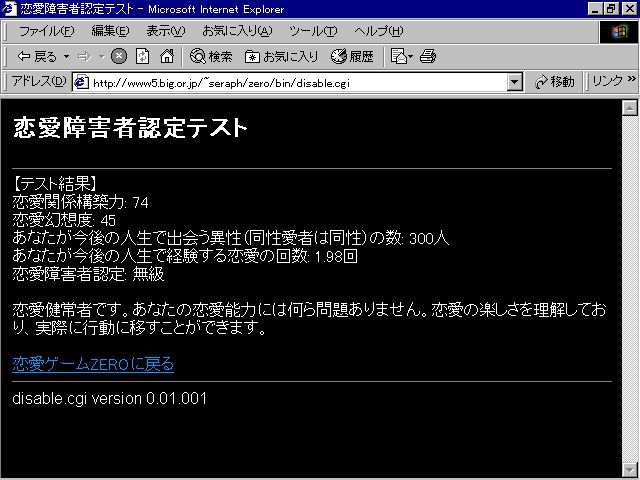640x480 pixels.
Task: Click the page icon in address bar
Action: tap(81, 82)
